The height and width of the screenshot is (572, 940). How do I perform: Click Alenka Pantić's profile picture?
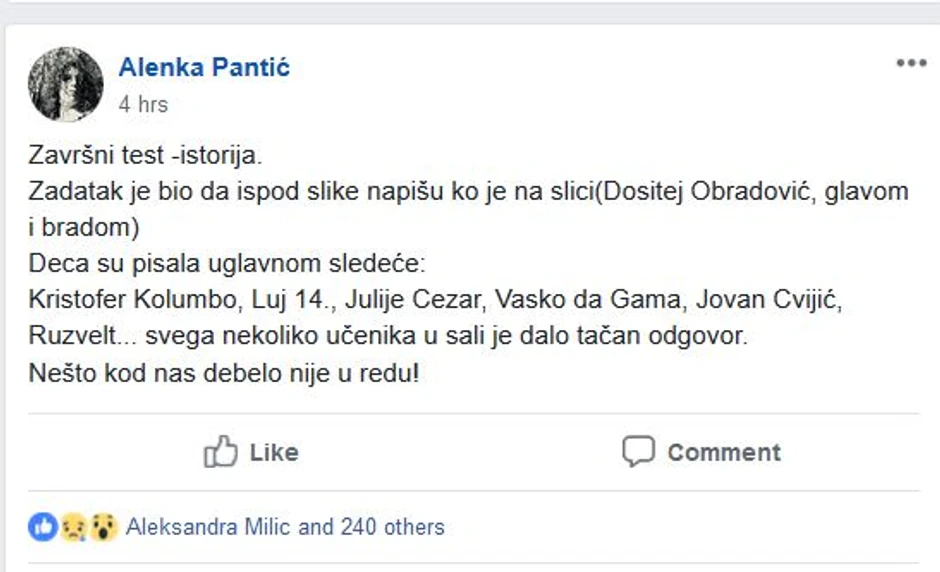click(x=66, y=85)
